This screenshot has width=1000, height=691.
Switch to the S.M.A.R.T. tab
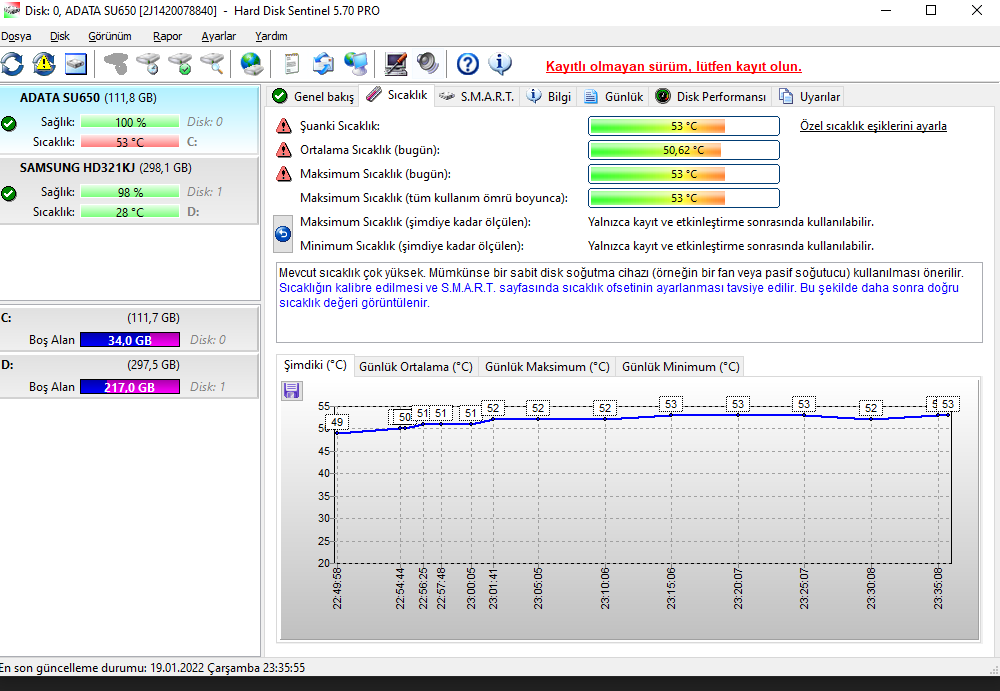pyautogui.click(x=477, y=96)
